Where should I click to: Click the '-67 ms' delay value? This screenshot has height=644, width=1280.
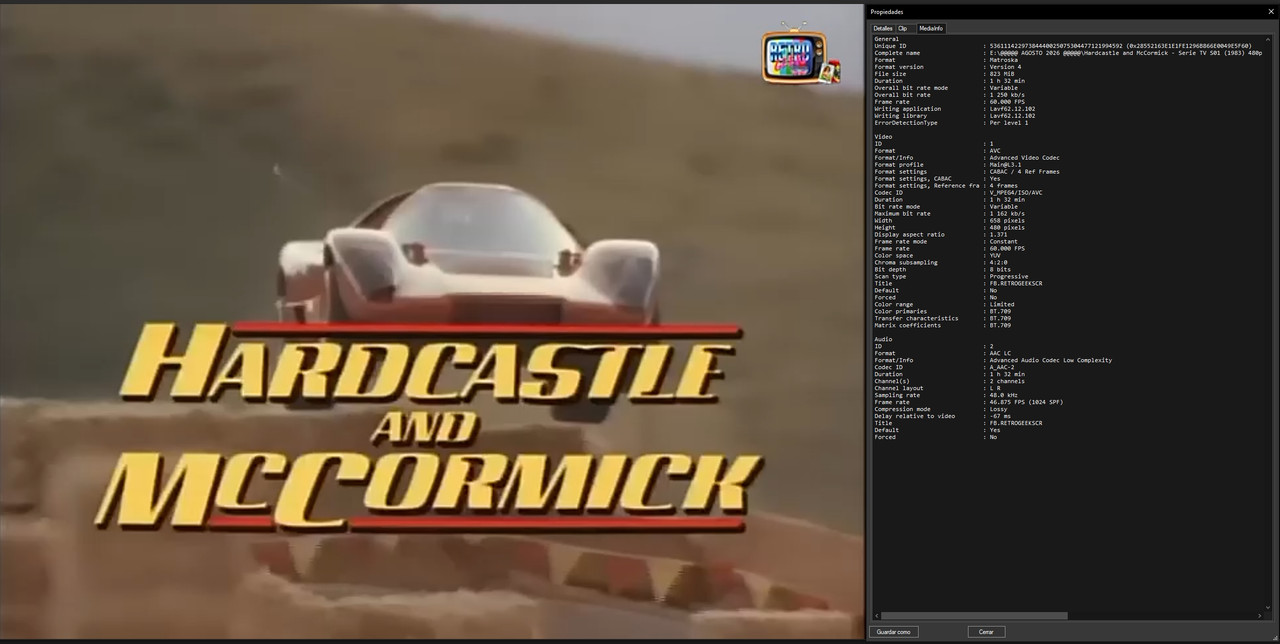click(1000, 417)
